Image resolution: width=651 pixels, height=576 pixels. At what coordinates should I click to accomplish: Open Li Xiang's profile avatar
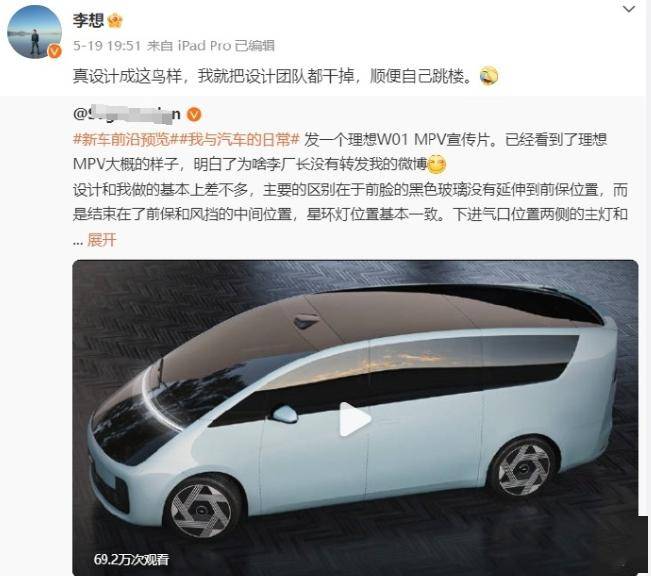coord(34,32)
